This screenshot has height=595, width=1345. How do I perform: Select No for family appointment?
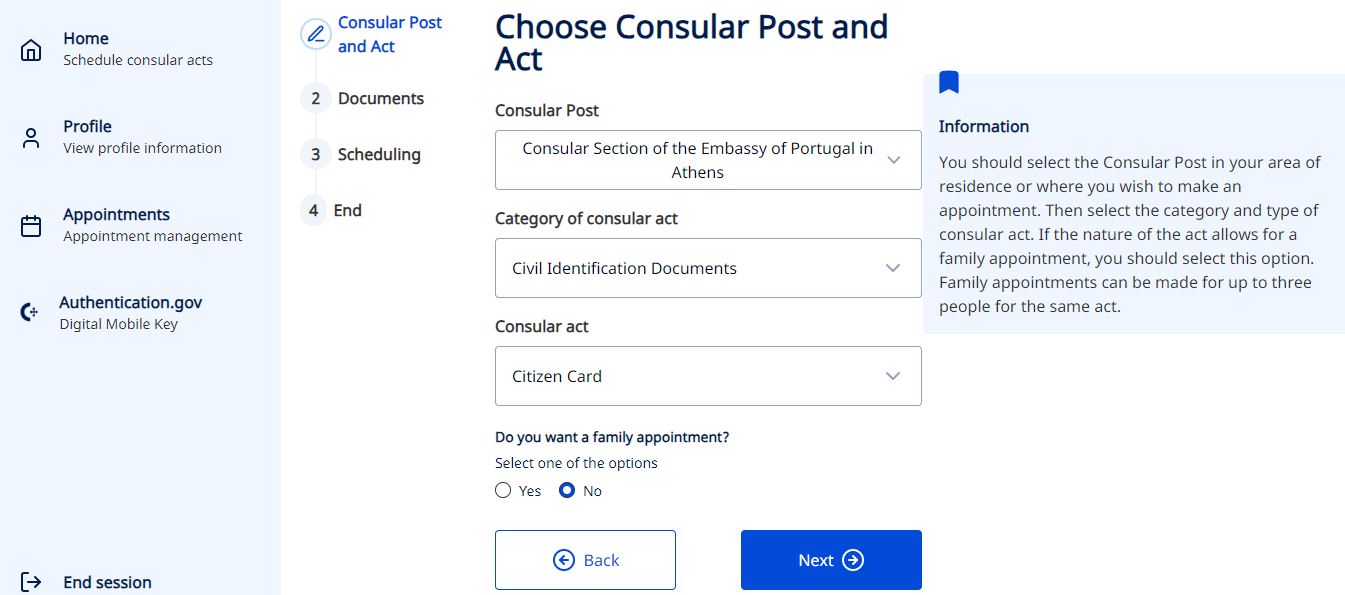click(x=567, y=491)
